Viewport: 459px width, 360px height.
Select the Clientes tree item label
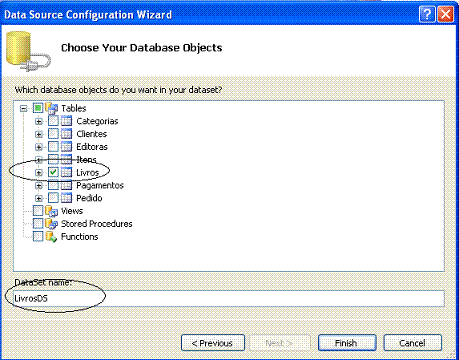pos(92,134)
